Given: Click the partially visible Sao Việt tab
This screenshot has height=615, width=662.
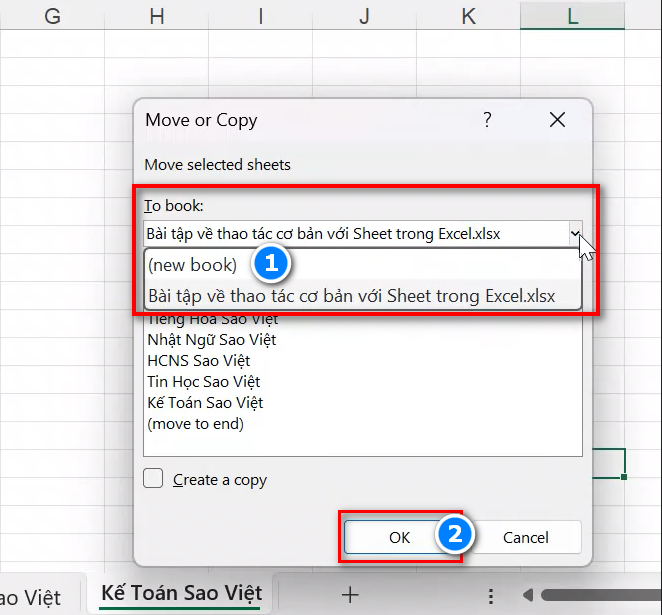Looking at the screenshot, I should coord(30,597).
